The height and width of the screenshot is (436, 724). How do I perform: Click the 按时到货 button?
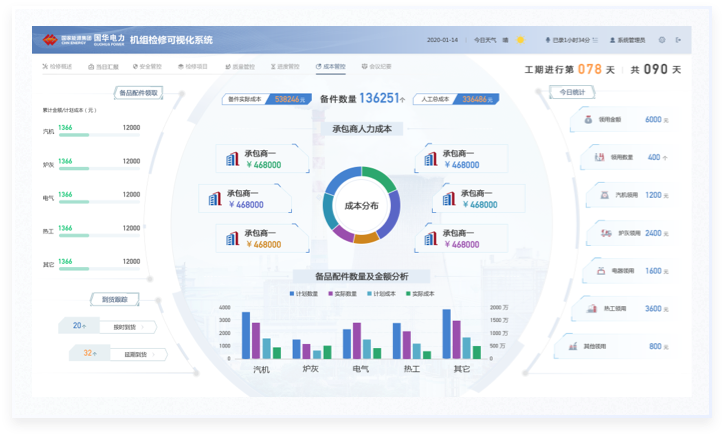[122, 326]
